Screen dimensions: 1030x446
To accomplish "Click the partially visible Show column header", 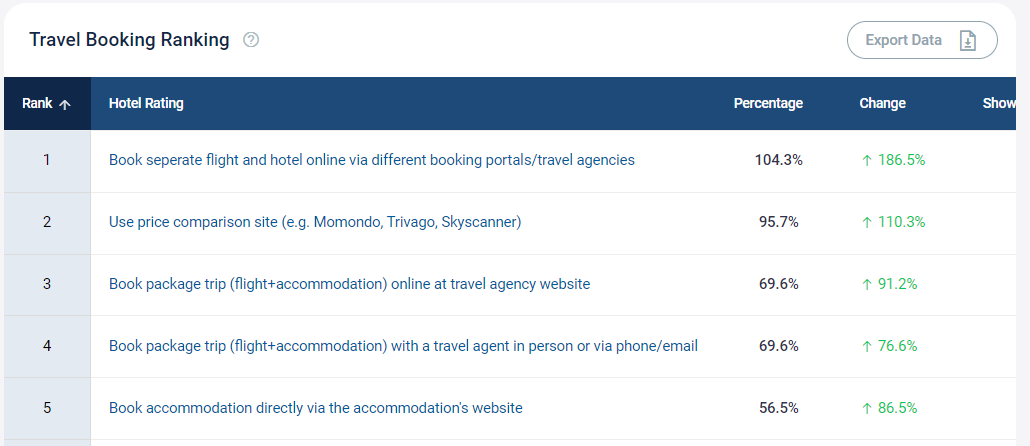I will pos(999,103).
